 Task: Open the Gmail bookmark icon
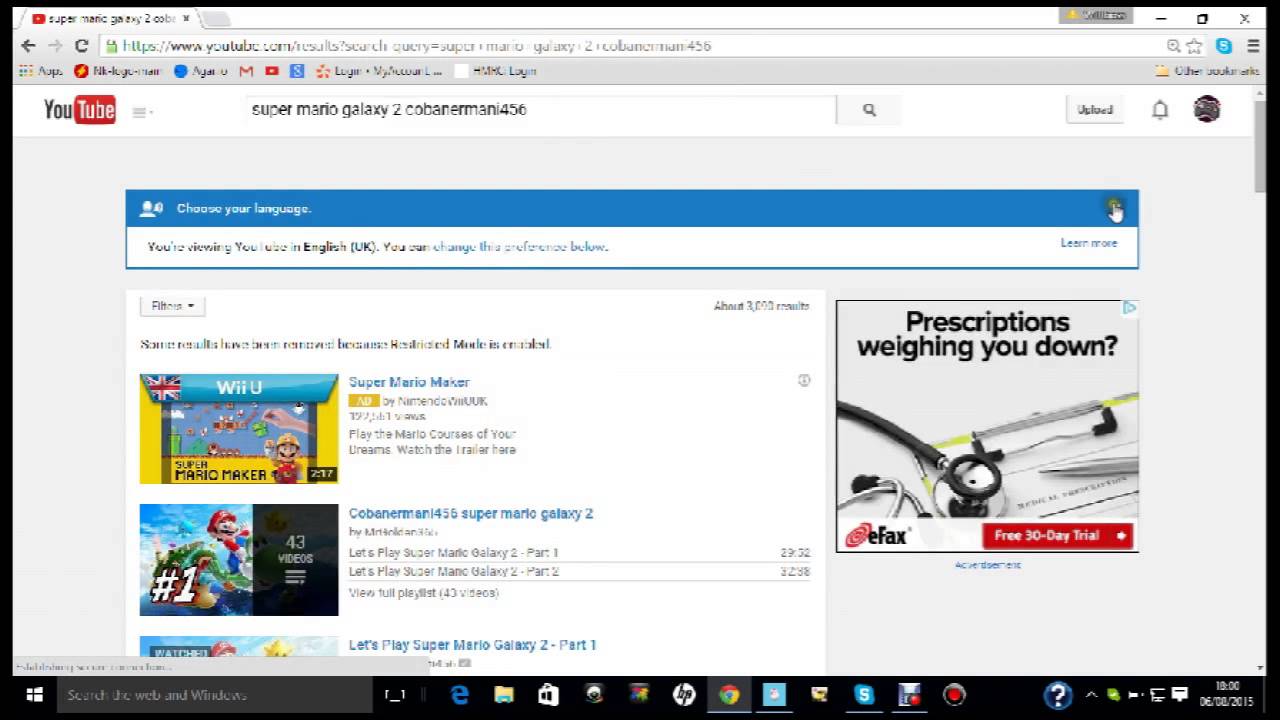246,71
